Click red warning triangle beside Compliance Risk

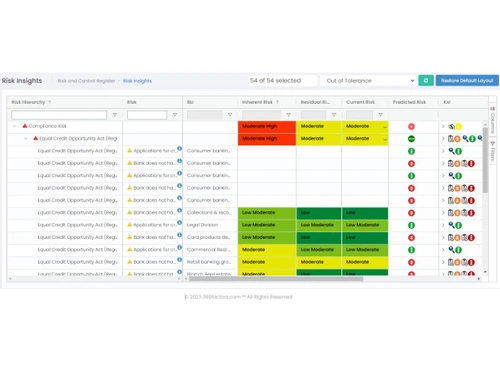pyautogui.click(x=25, y=126)
